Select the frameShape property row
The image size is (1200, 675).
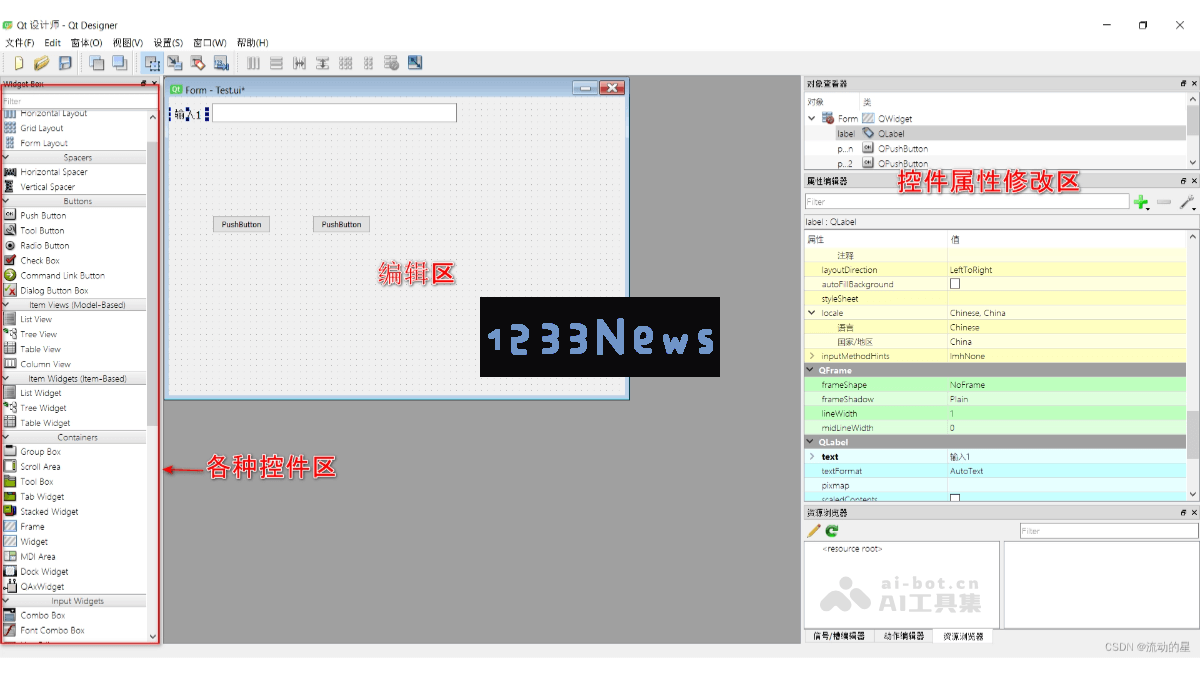tap(995, 385)
